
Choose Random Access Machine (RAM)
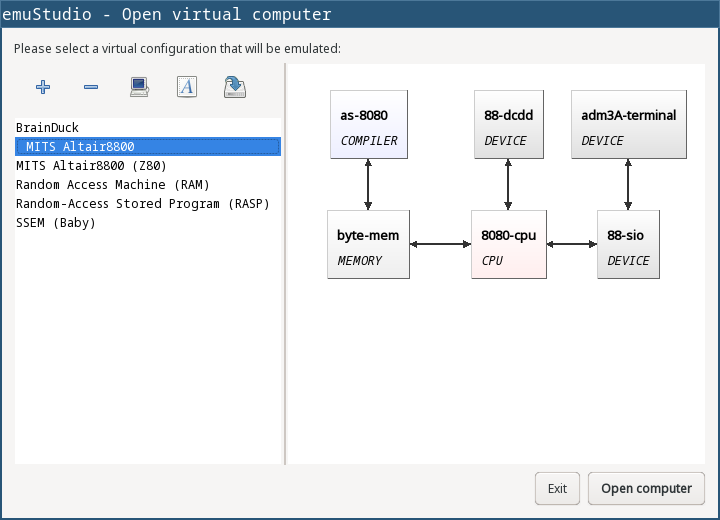[x=148, y=185]
